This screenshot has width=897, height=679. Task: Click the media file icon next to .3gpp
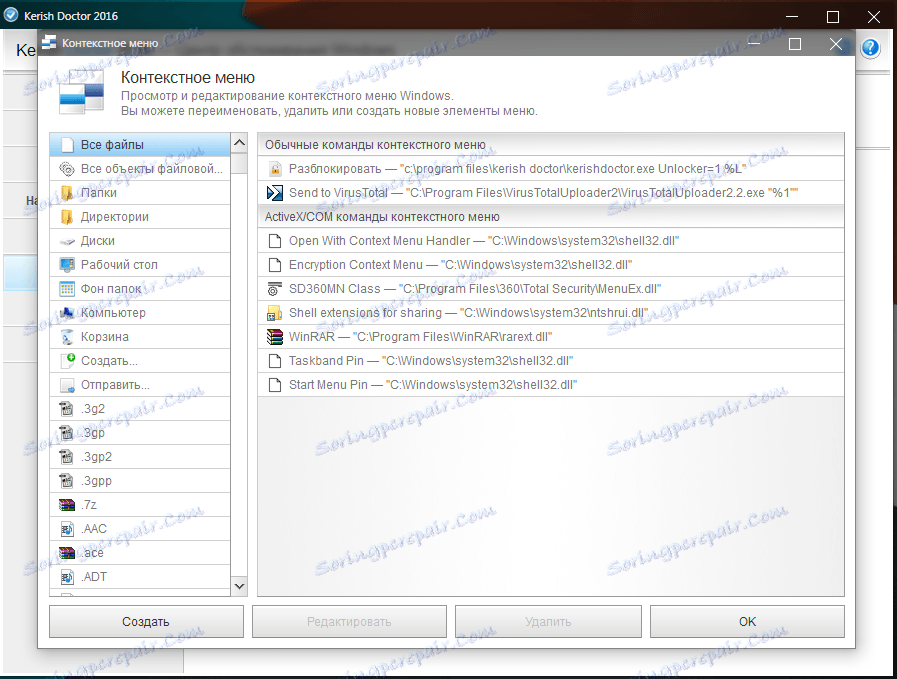coord(68,481)
